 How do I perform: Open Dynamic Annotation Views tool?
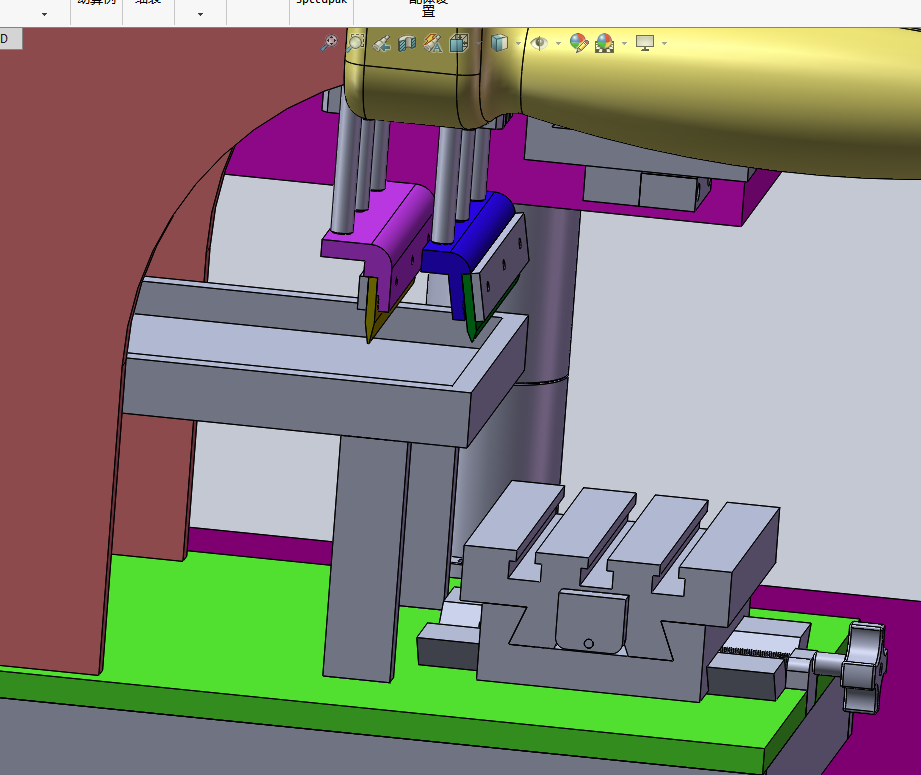point(433,43)
